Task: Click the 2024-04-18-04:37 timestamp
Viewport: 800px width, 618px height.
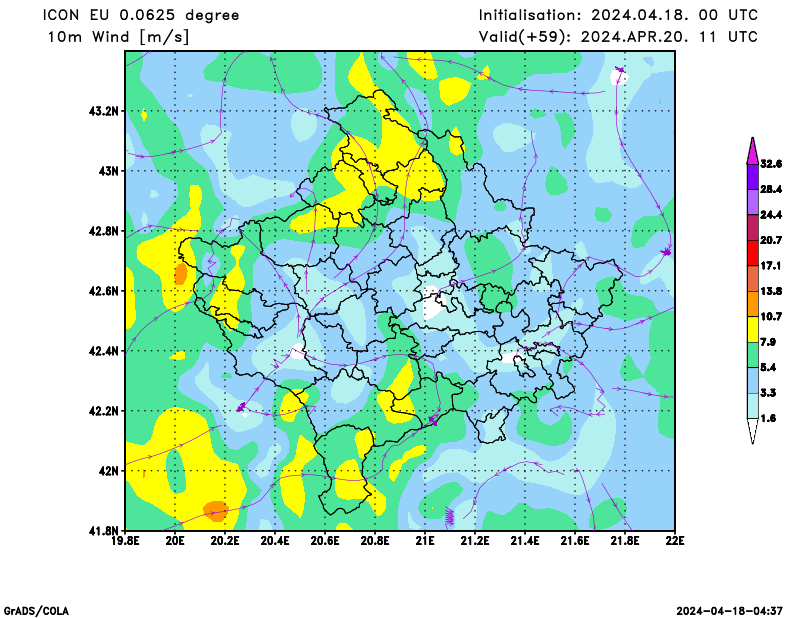Action: click(730, 611)
